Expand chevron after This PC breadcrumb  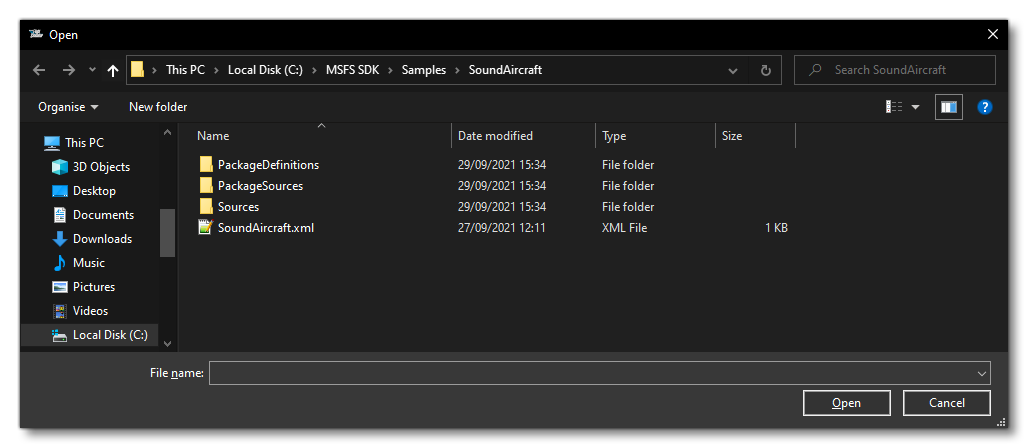[x=217, y=70]
